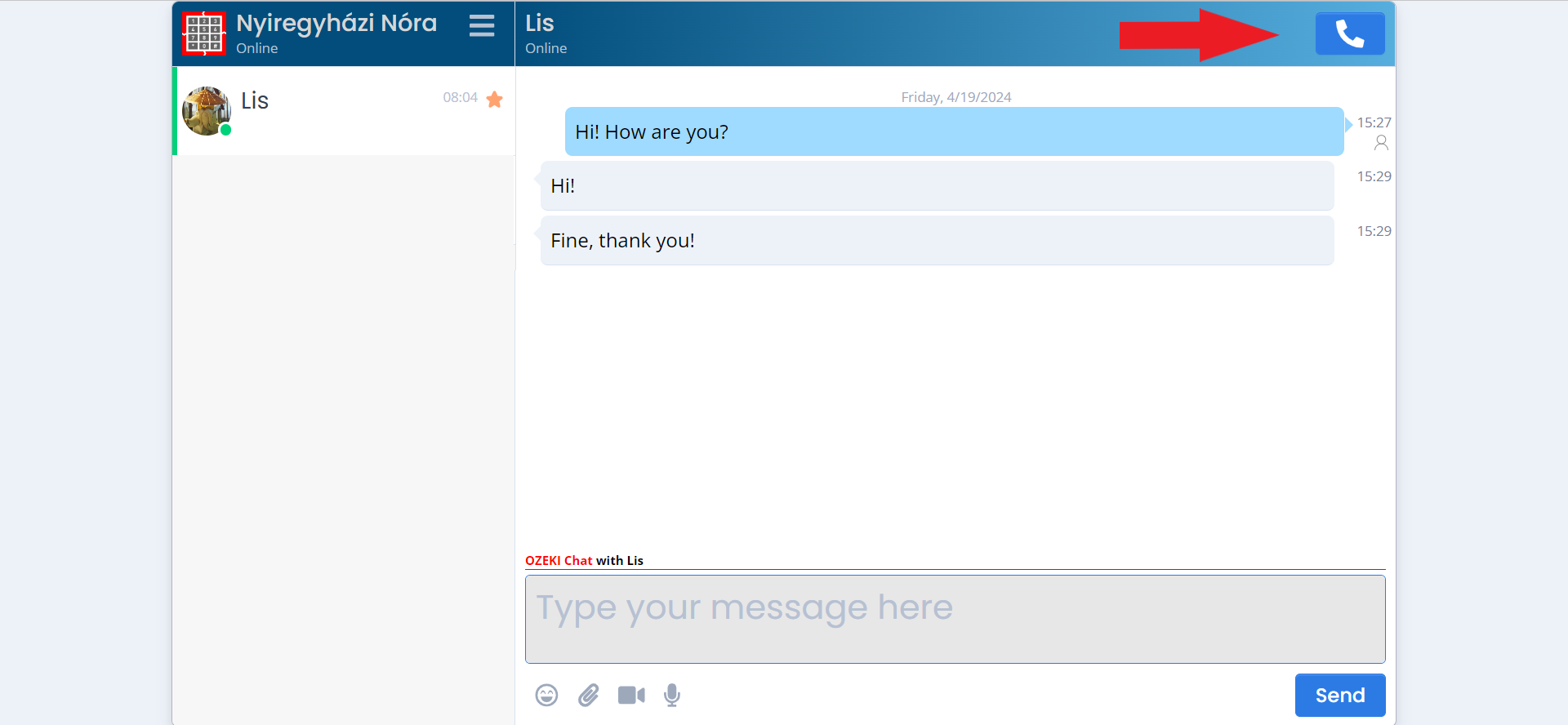Image resolution: width=1568 pixels, height=725 pixels.
Task: Click the microphone icon to record voice
Action: pyautogui.click(x=672, y=695)
